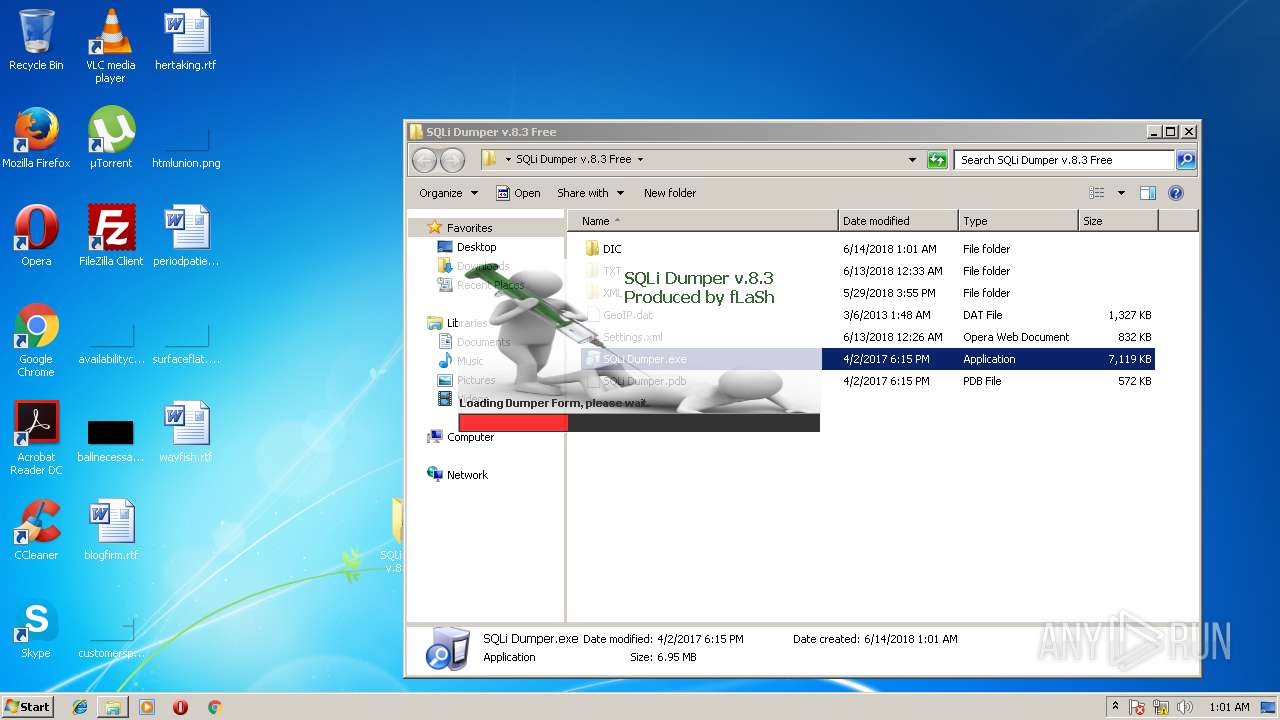The width and height of the screenshot is (1280, 720).
Task: Expand SQLi Dumper v.8.3 Free breadcrumb arrow
Action: point(640,159)
